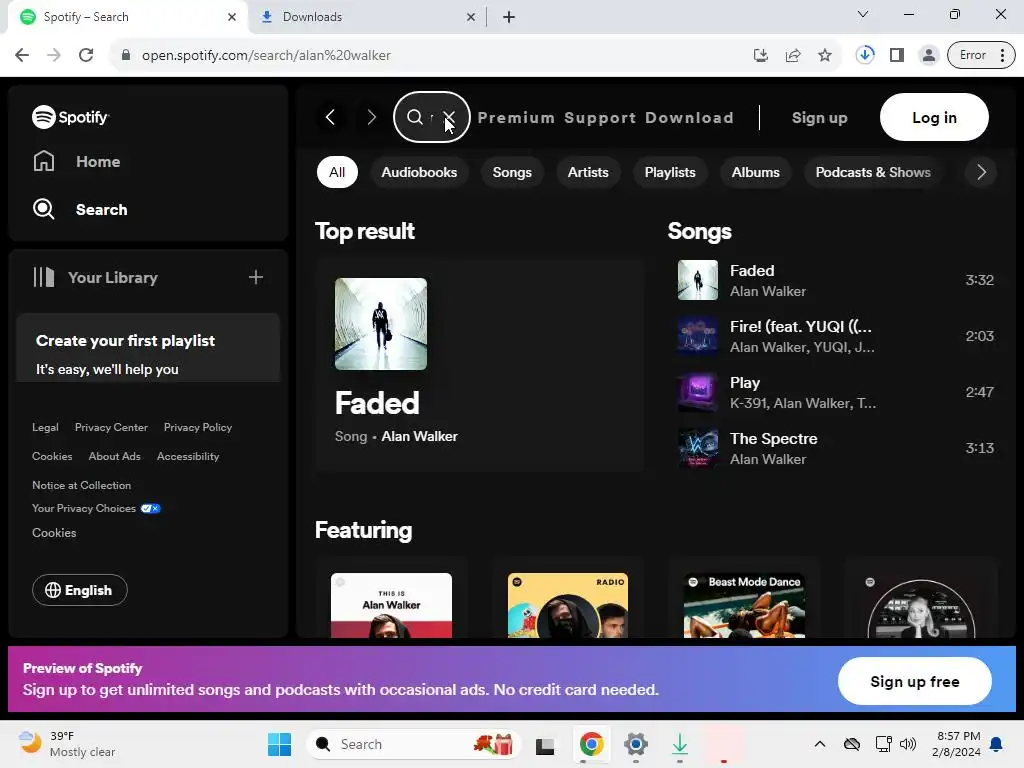Clear the Spotify search field

pyautogui.click(x=449, y=118)
